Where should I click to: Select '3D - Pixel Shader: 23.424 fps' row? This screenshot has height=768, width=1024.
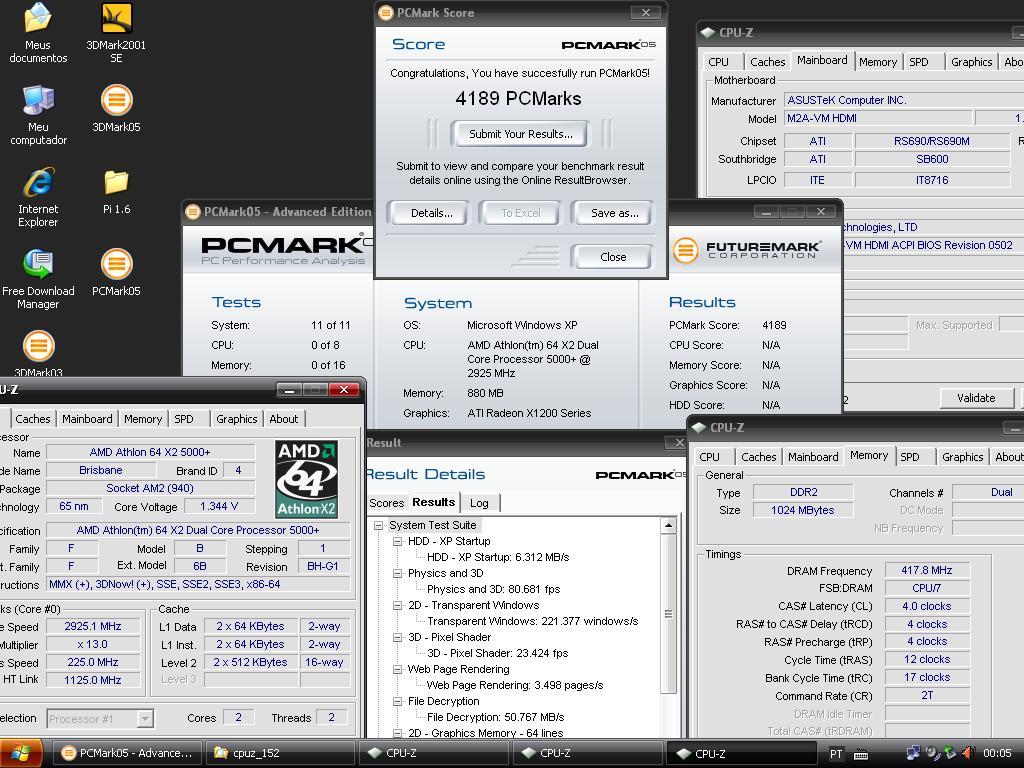pyautogui.click(x=497, y=653)
